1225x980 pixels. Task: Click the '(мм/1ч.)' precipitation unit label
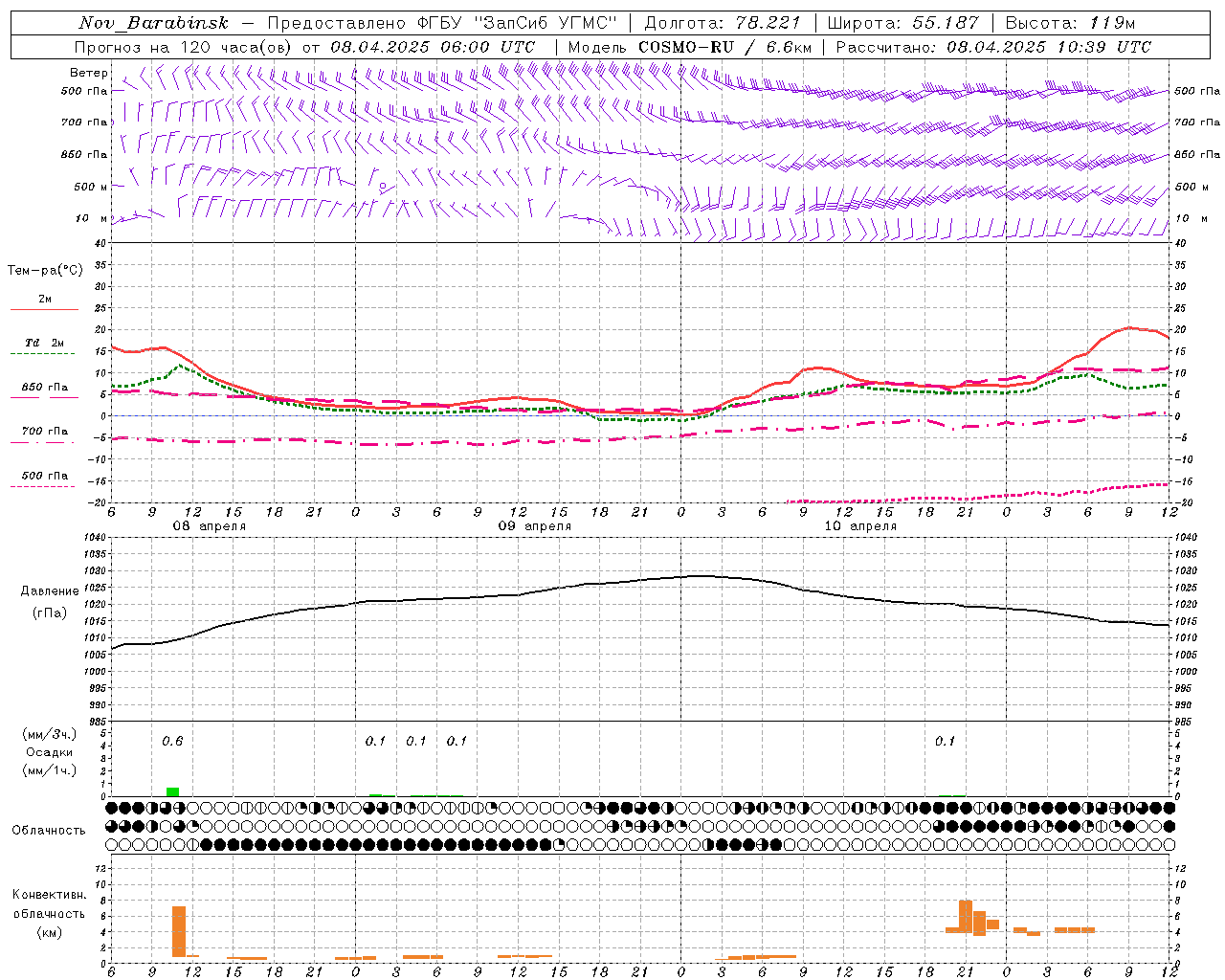(x=49, y=770)
